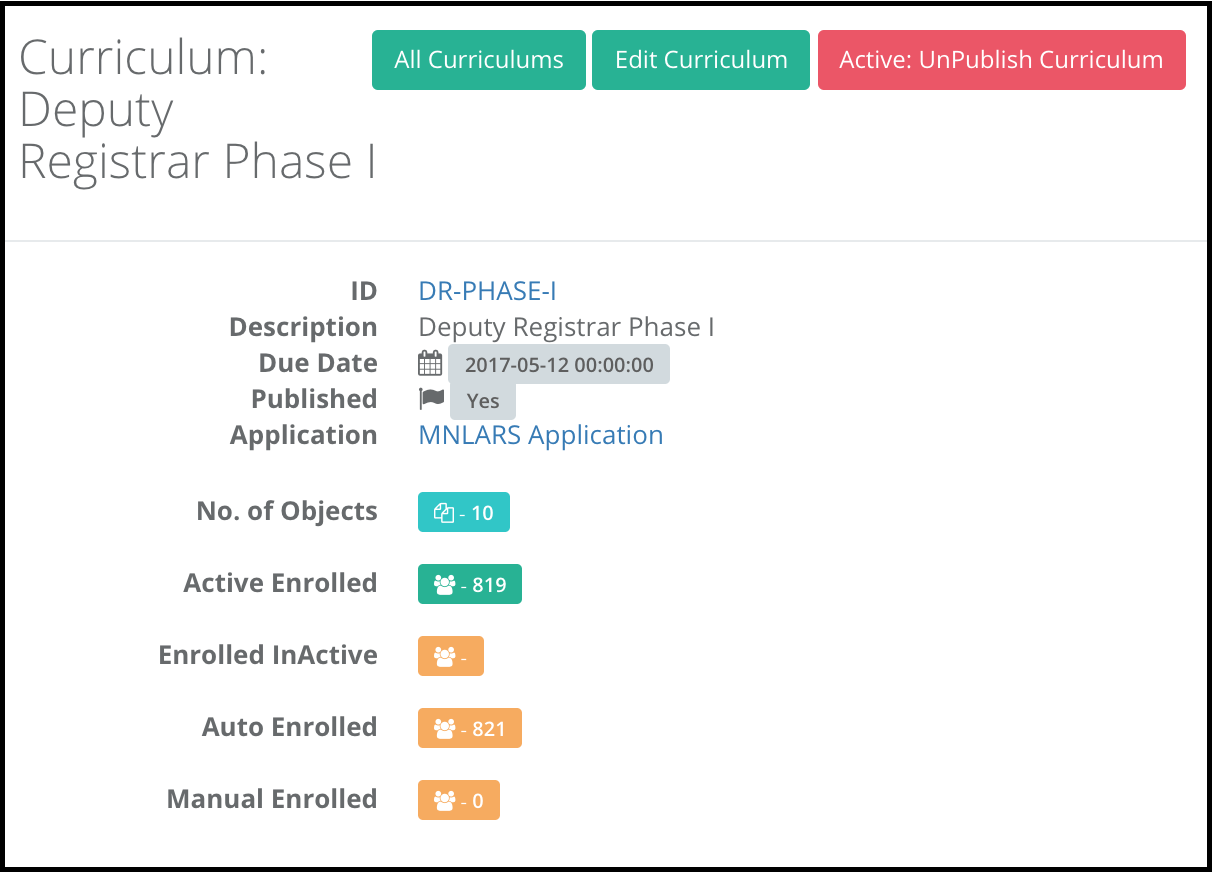This screenshot has width=1212, height=872.
Task: Click the users icon in Manual Enrolled badge
Action: [x=445, y=801]
